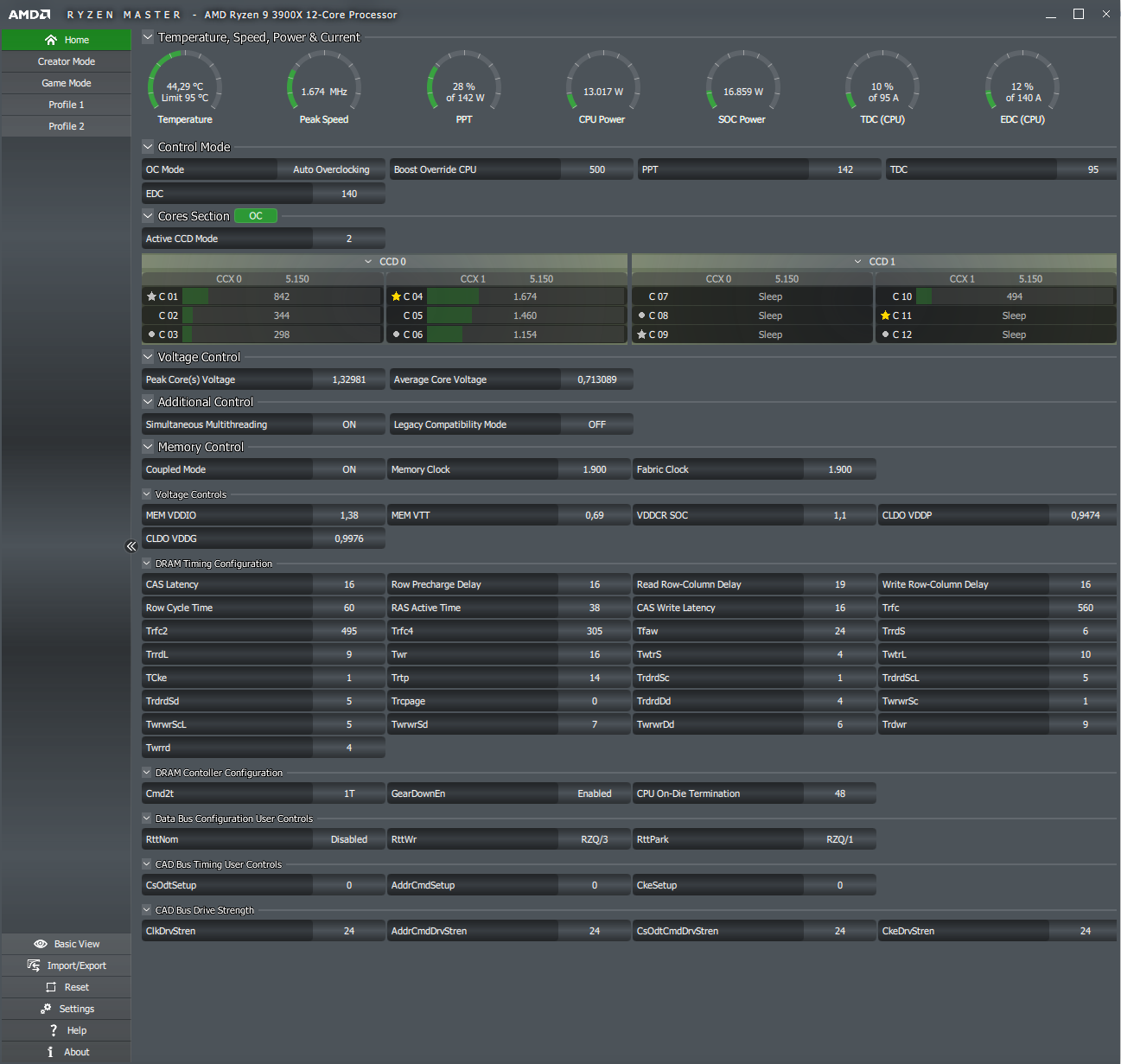Image resolution: width=1121 pixels, height=1064 pixels.
Task: Switch to Game Mode tab
Action: (x=67, y=83)
